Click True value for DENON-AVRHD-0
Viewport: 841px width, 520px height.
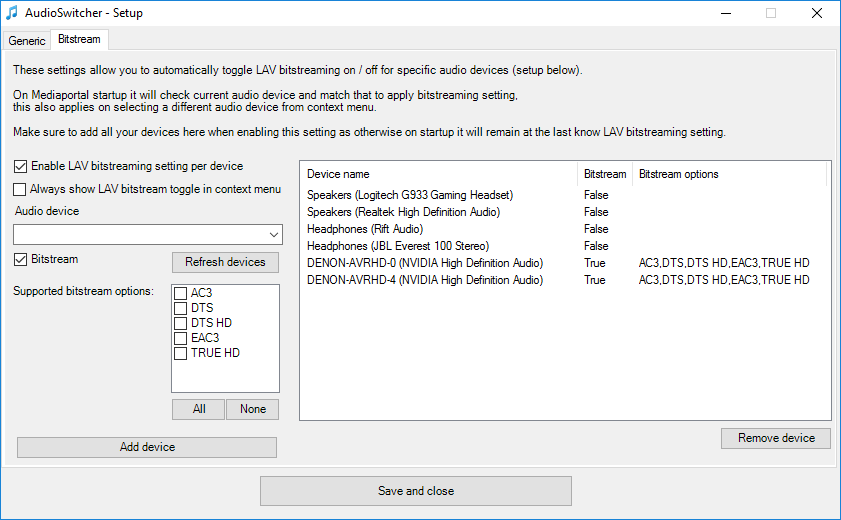click(594, 263)
